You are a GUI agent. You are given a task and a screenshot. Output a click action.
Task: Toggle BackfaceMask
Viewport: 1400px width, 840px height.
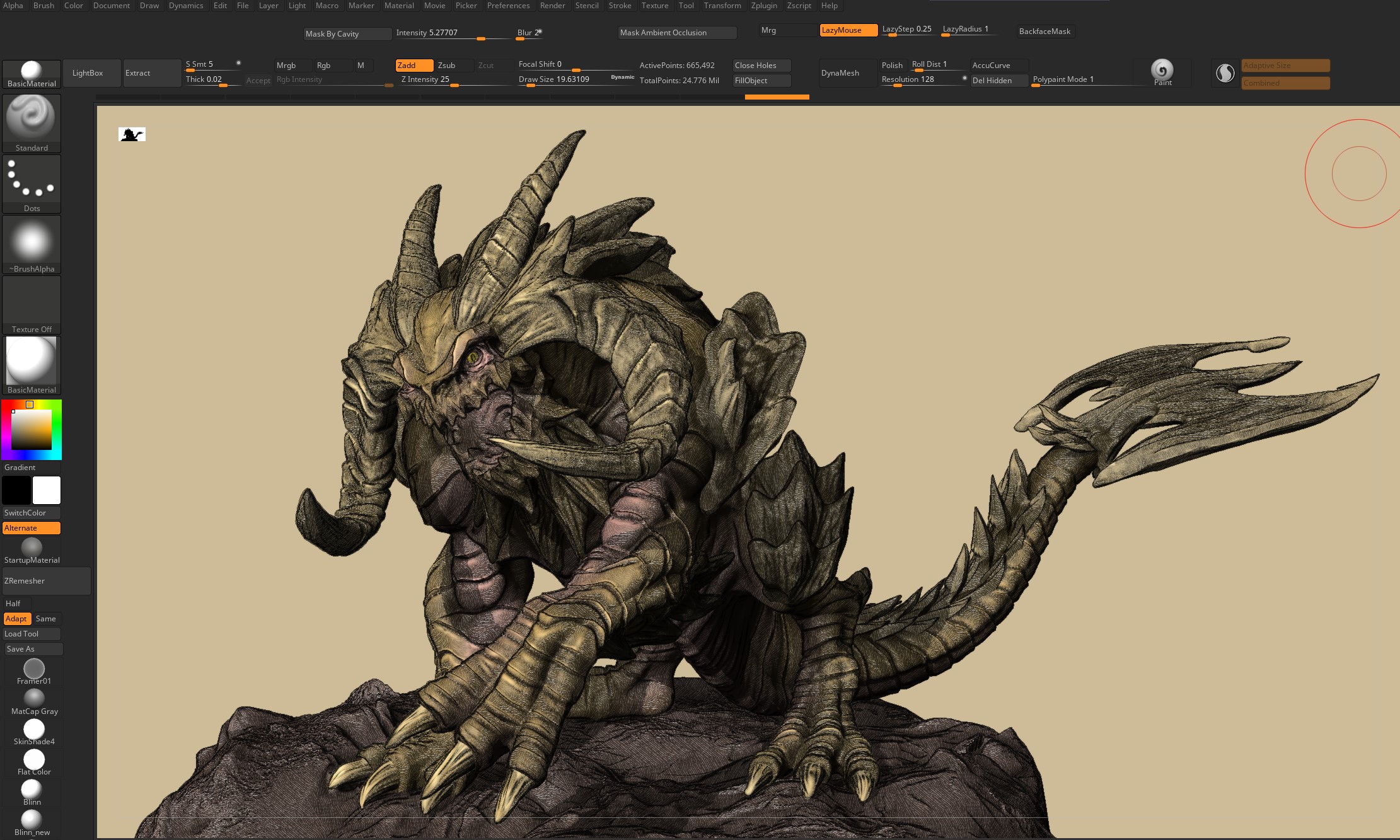click(1044, 32)
